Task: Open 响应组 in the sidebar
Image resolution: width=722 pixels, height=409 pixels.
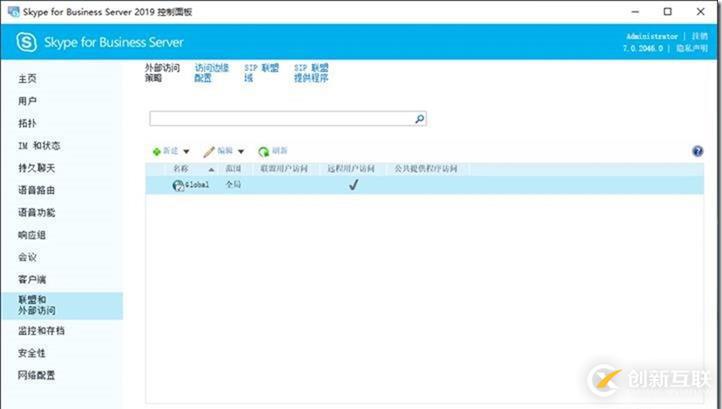Action: [x=32, y=235]
